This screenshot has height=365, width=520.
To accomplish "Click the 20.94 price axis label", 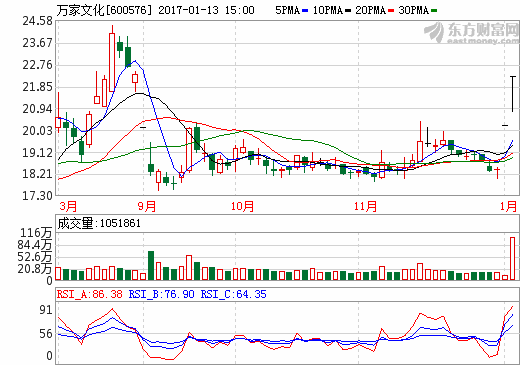I will point(38,109).
